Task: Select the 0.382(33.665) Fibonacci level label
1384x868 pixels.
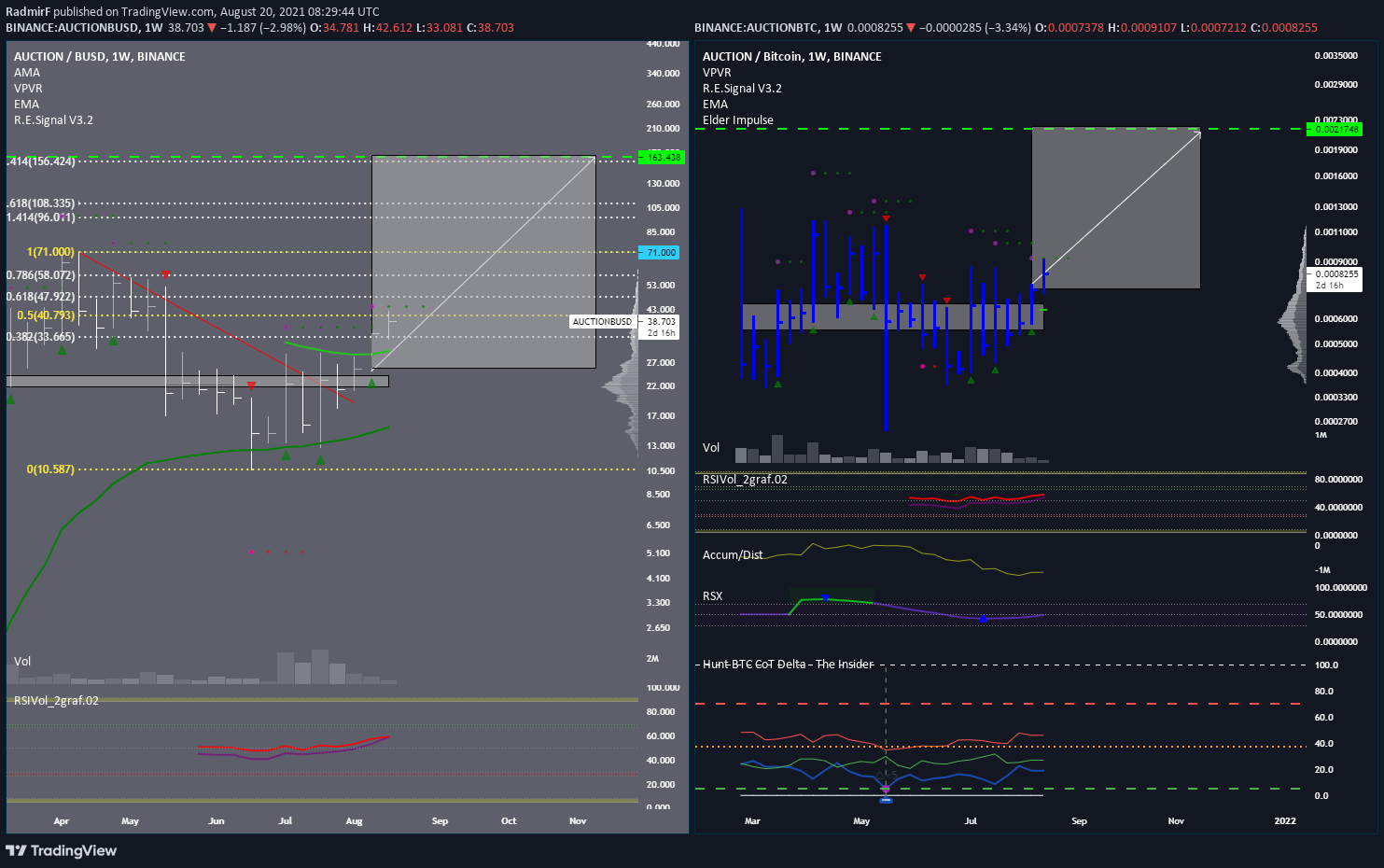Action: 40,337
